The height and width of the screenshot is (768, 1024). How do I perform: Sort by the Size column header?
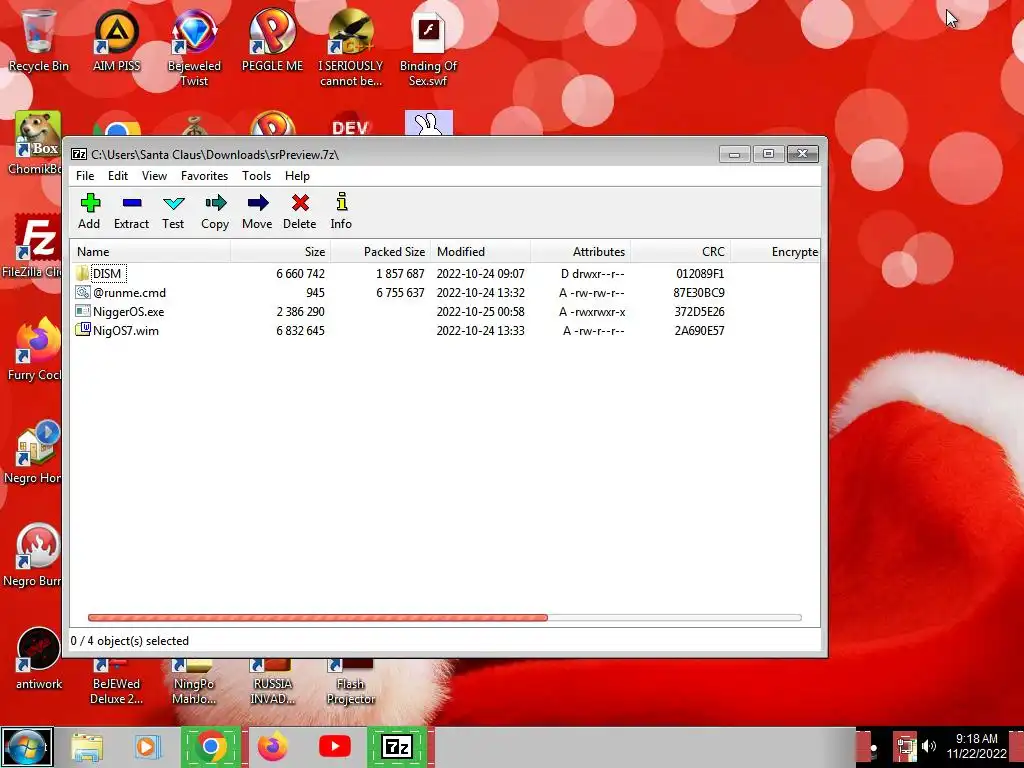pyautogui.click(x=281, y=251)
